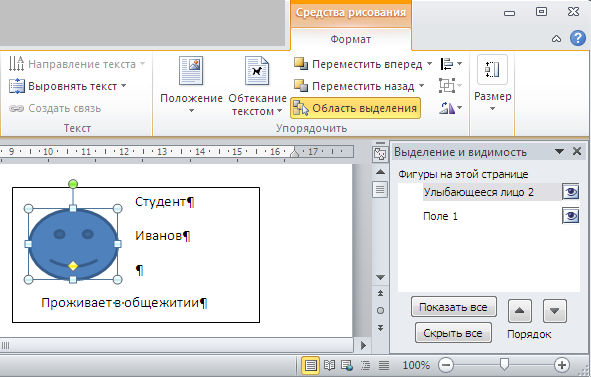Expand the Bring Forward dropdown arrow
This screenshot has height=377, width=591.
[429, 64]
